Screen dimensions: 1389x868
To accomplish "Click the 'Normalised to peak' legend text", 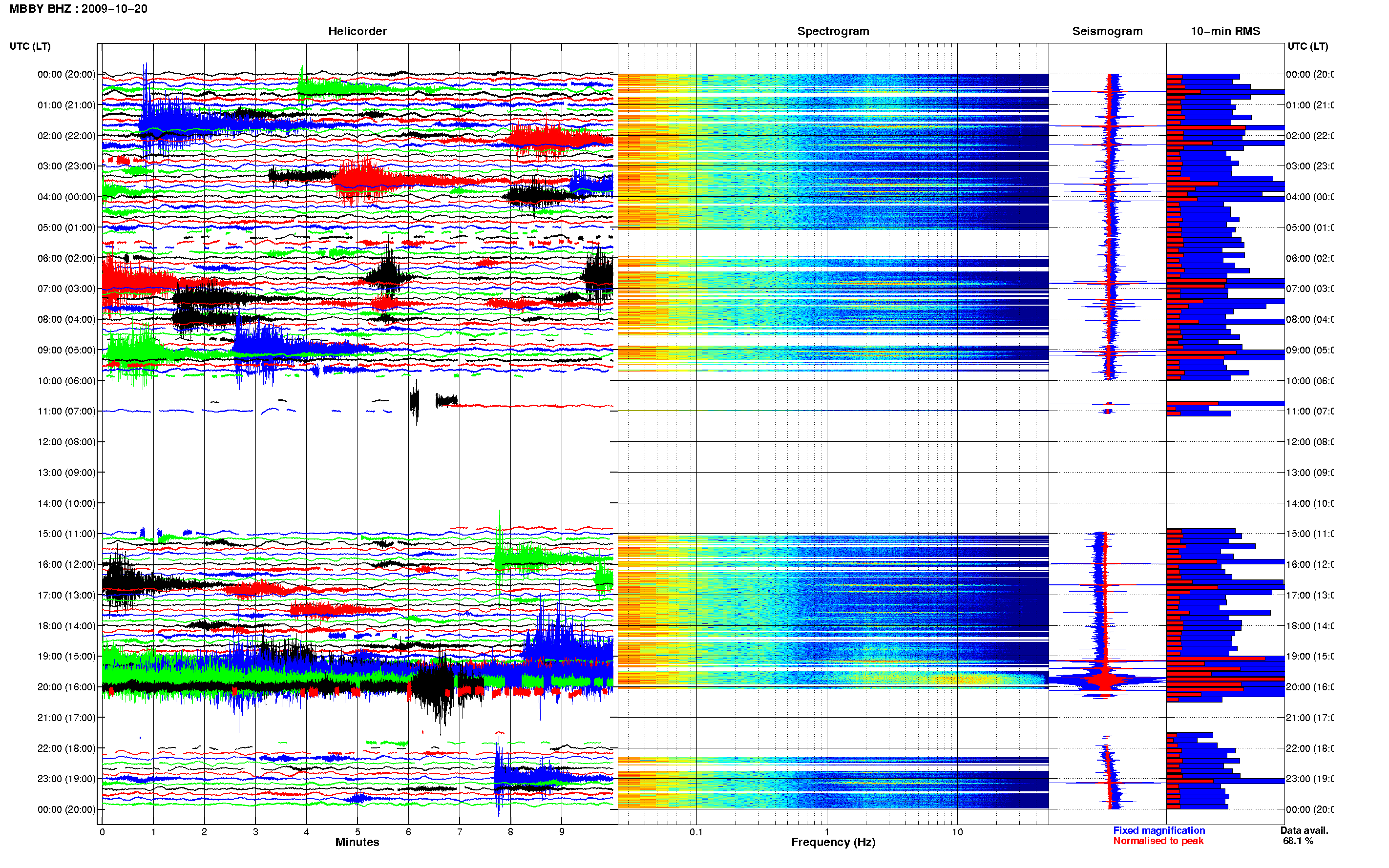I will click(1158, 841).
